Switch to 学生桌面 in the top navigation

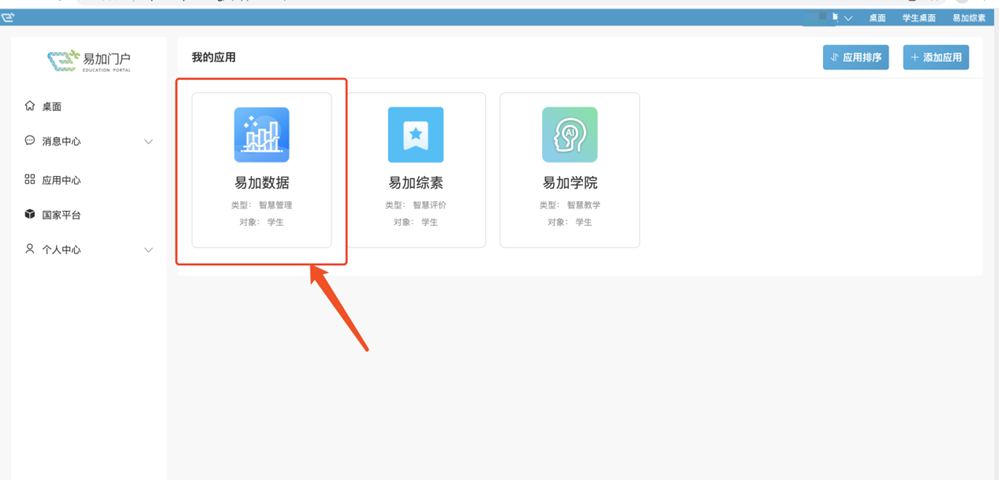coord(919,18)
